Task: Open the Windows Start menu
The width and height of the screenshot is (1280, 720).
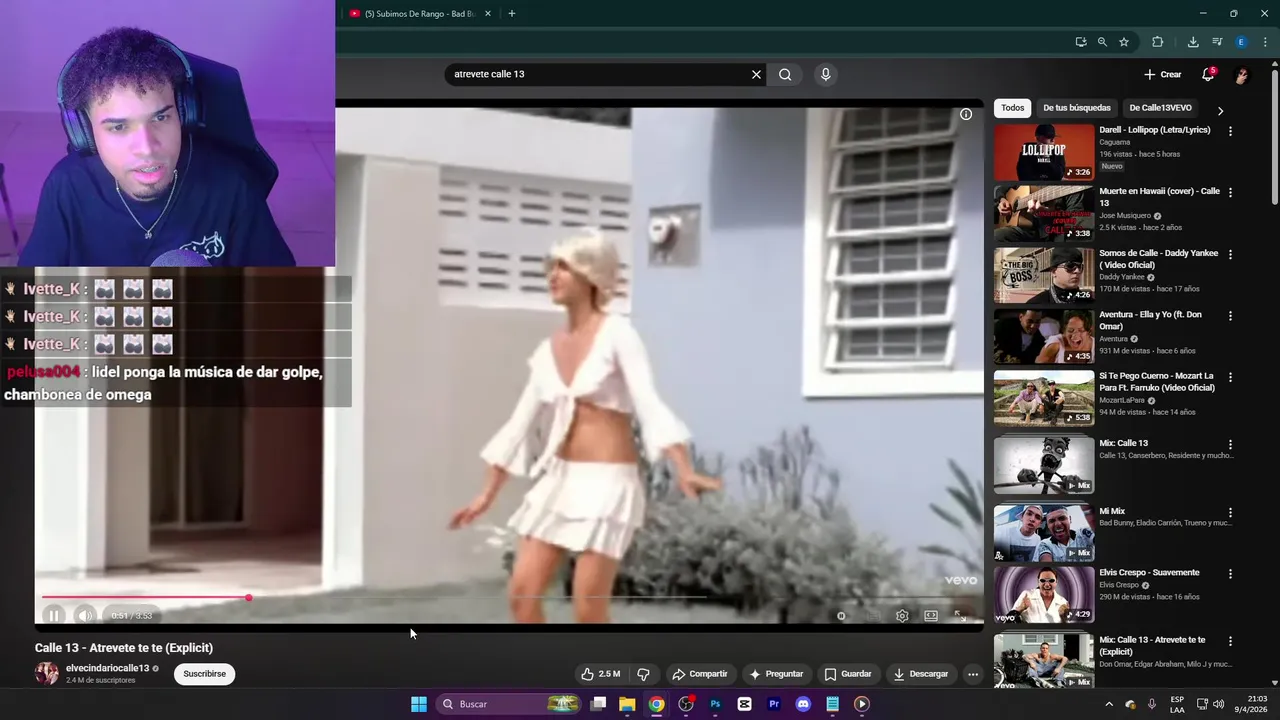Action: click(x=419, y=704)
